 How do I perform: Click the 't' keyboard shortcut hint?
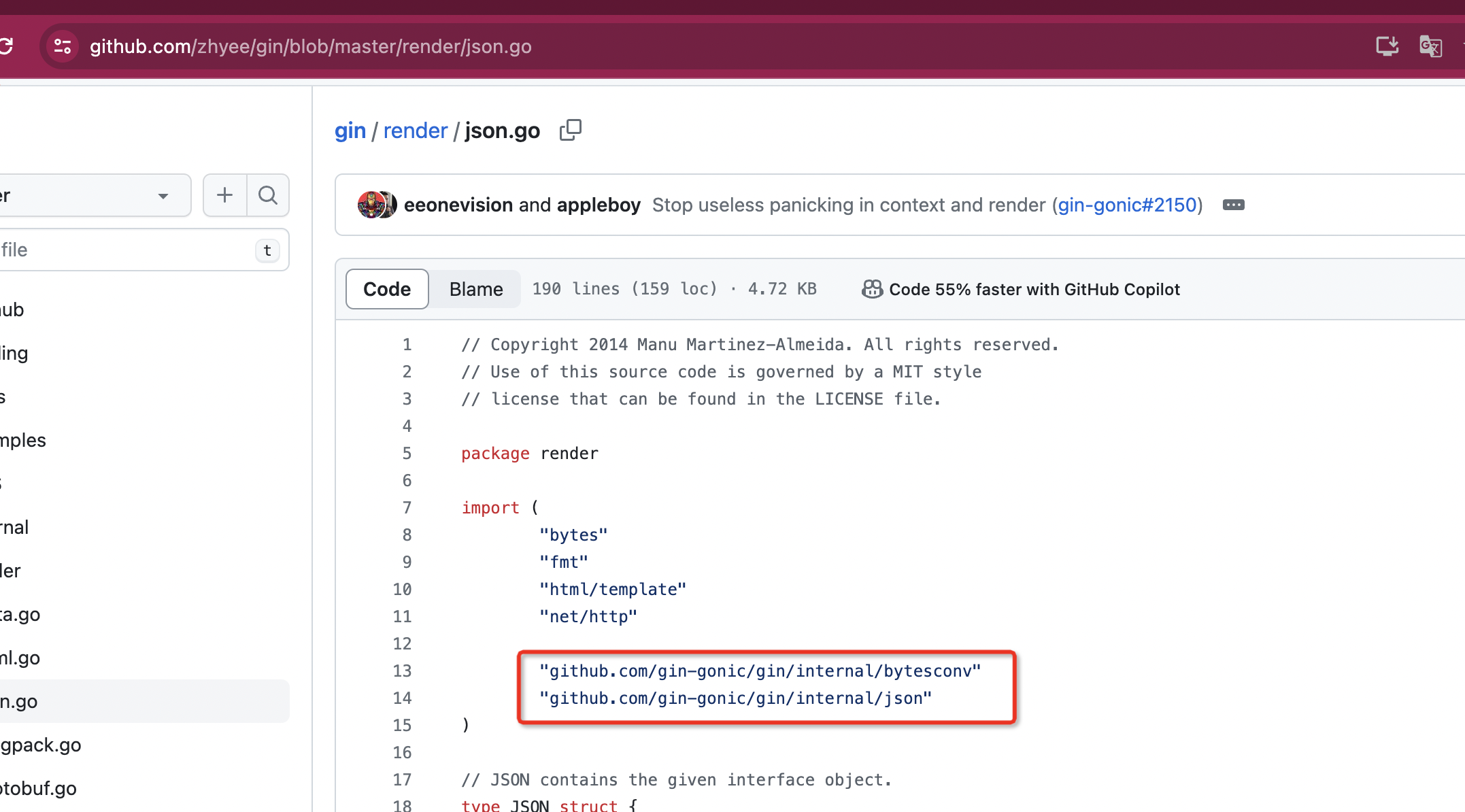267,250
